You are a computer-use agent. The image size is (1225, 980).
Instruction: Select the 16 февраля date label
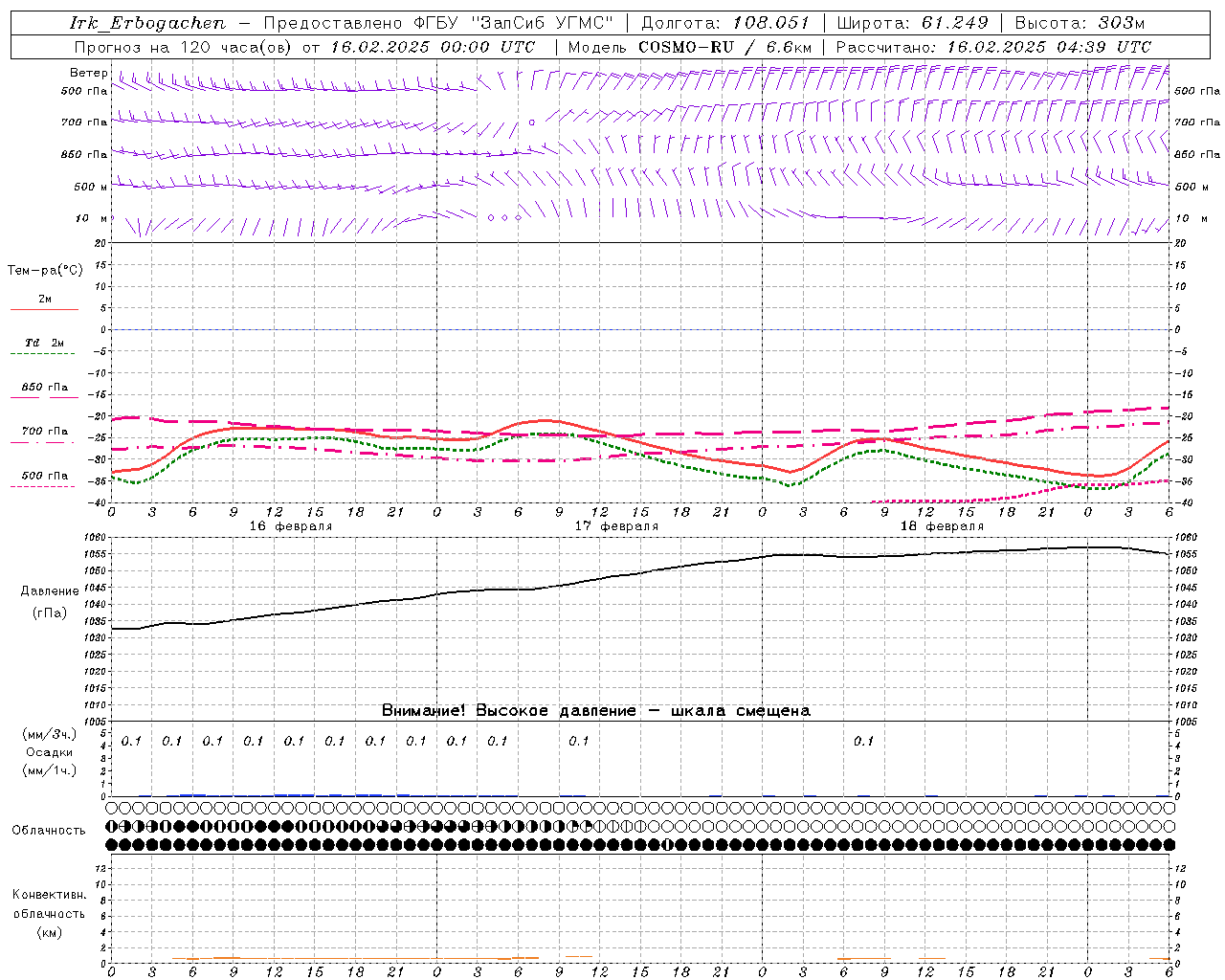click(x=291, y=526)
